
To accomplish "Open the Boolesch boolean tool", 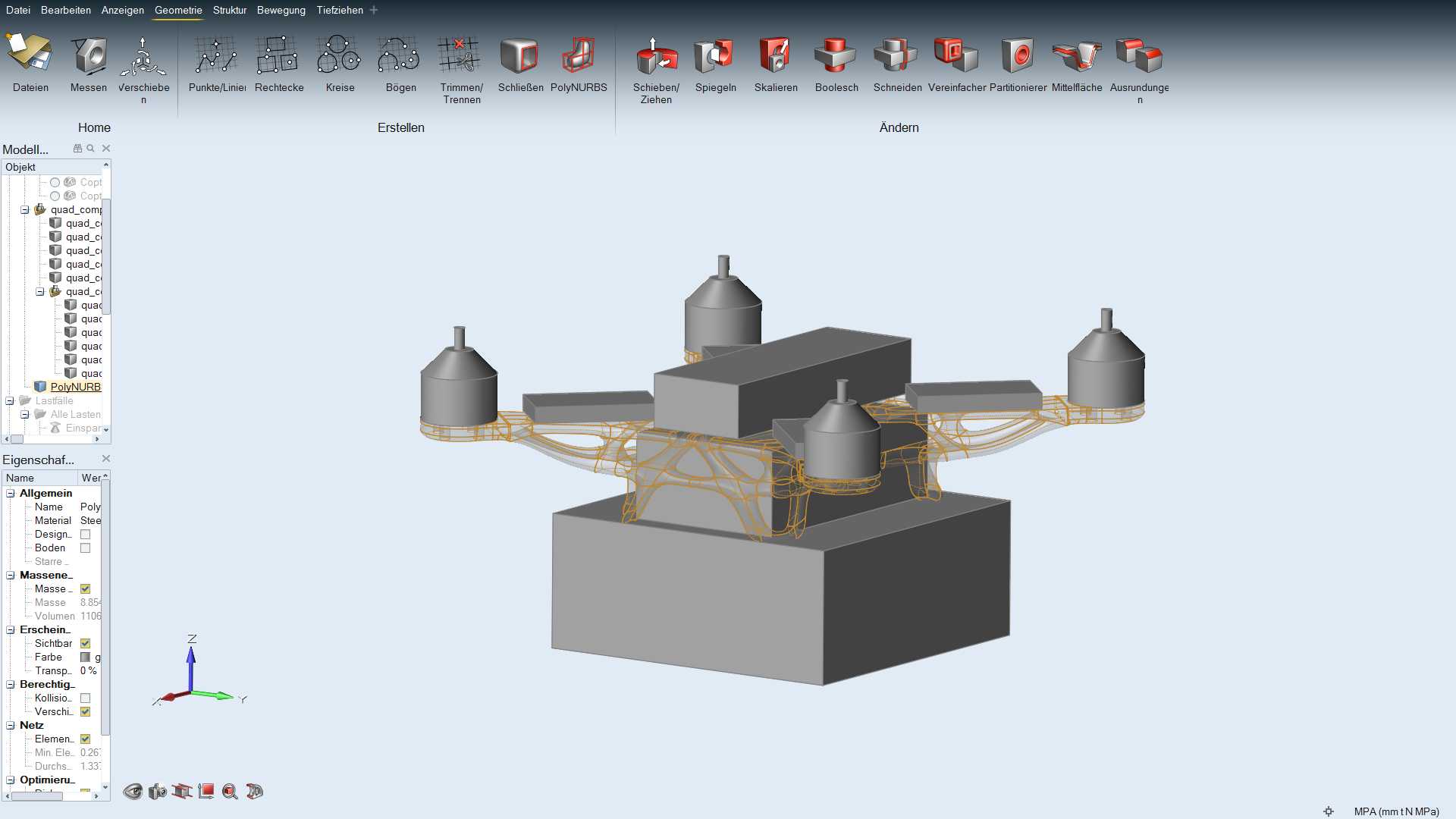I will [x=836, y=55].
